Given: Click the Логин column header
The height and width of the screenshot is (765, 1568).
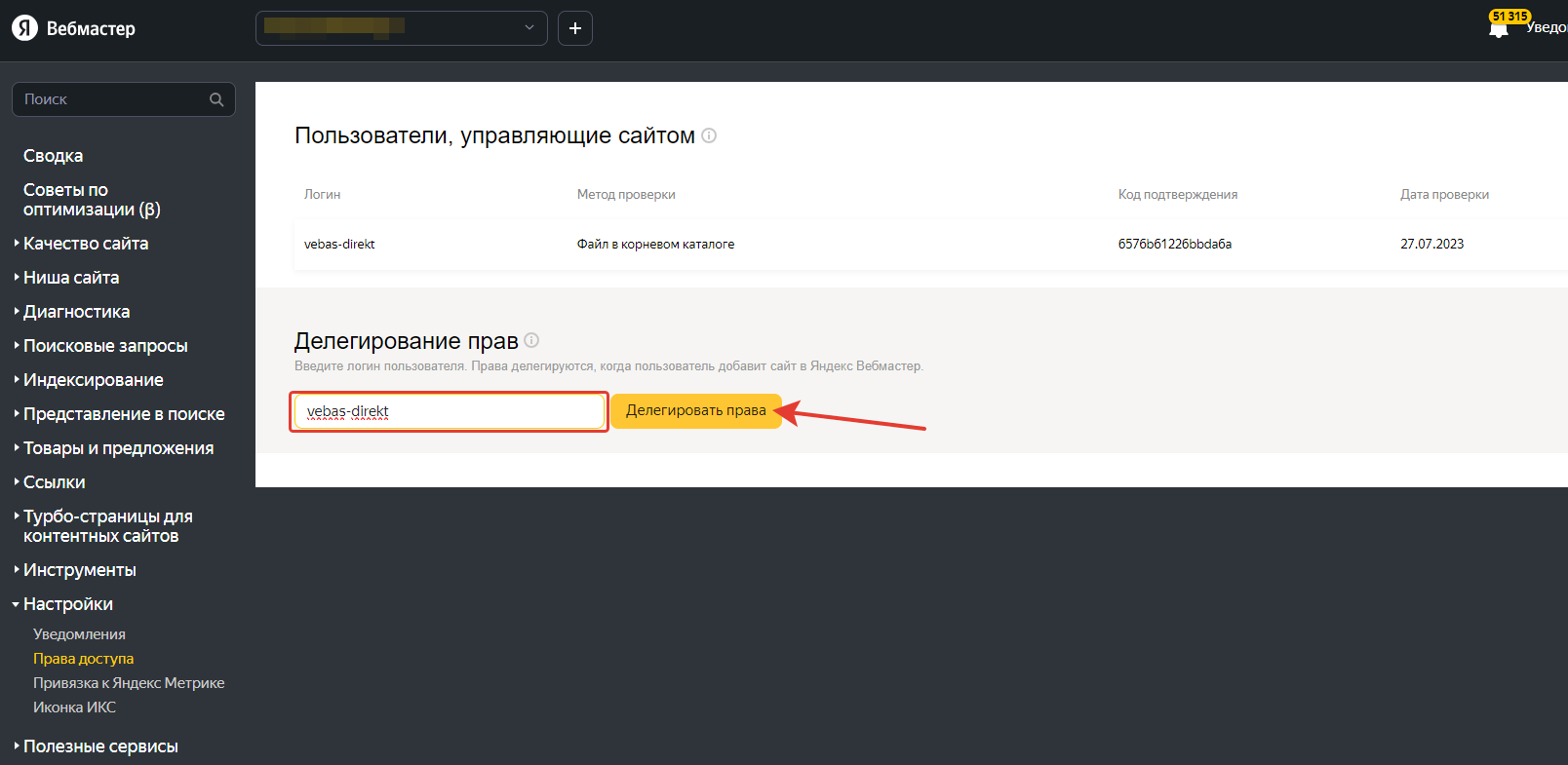Looking at the screenshot, I should tap(322, 195).
